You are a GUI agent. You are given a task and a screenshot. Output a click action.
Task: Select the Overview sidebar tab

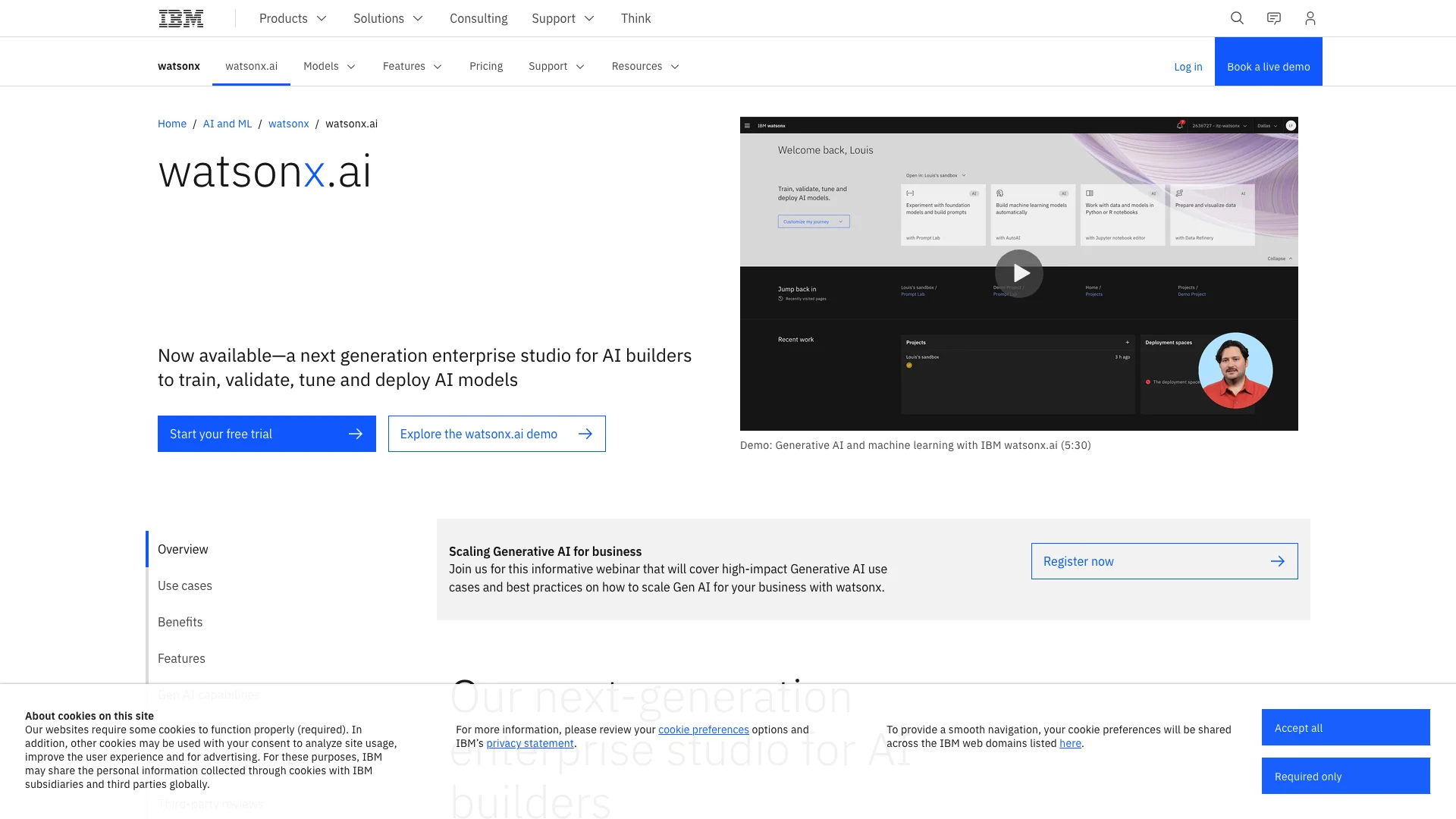click(x=183, y=548)
